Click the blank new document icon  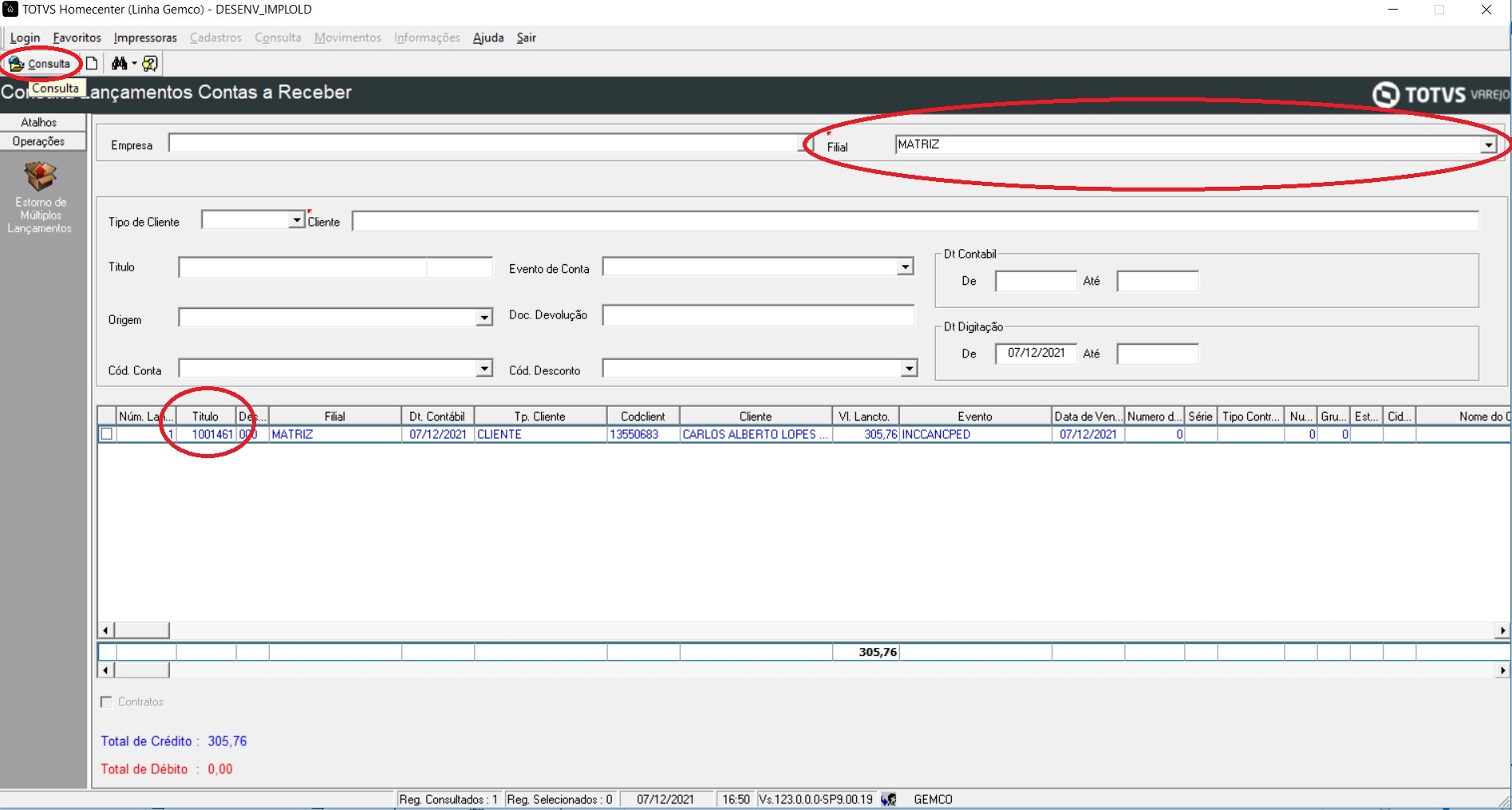[x=92, y=64]
